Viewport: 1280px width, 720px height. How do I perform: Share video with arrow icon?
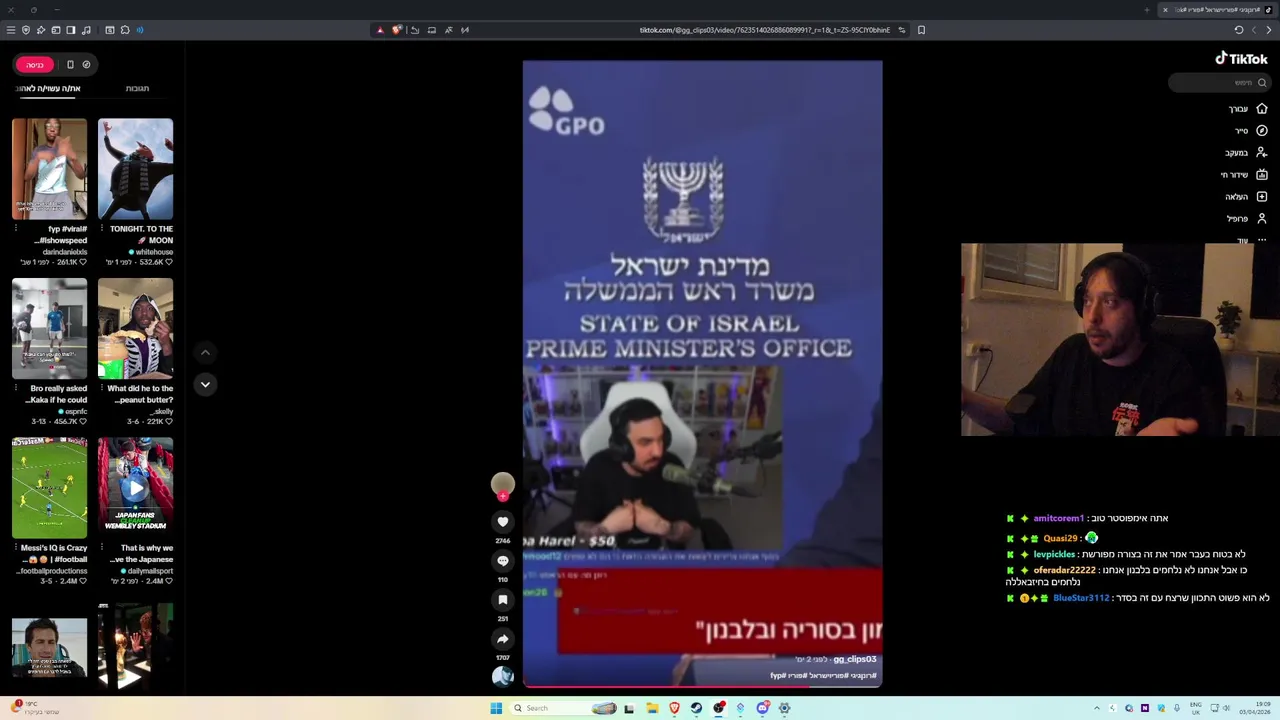(x=503, y=639)
